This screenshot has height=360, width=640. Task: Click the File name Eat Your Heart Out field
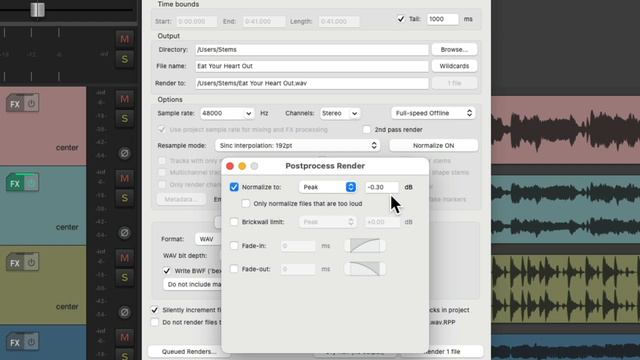coord(312,66)
